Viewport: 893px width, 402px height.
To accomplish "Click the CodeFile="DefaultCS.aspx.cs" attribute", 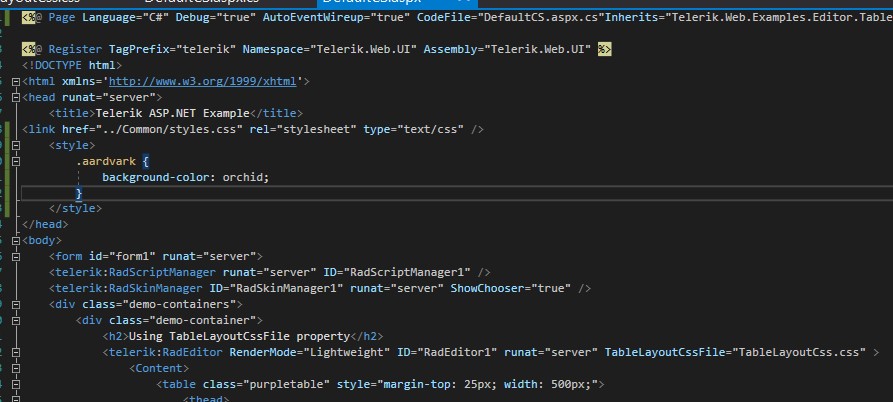I will tap(511, 18).
